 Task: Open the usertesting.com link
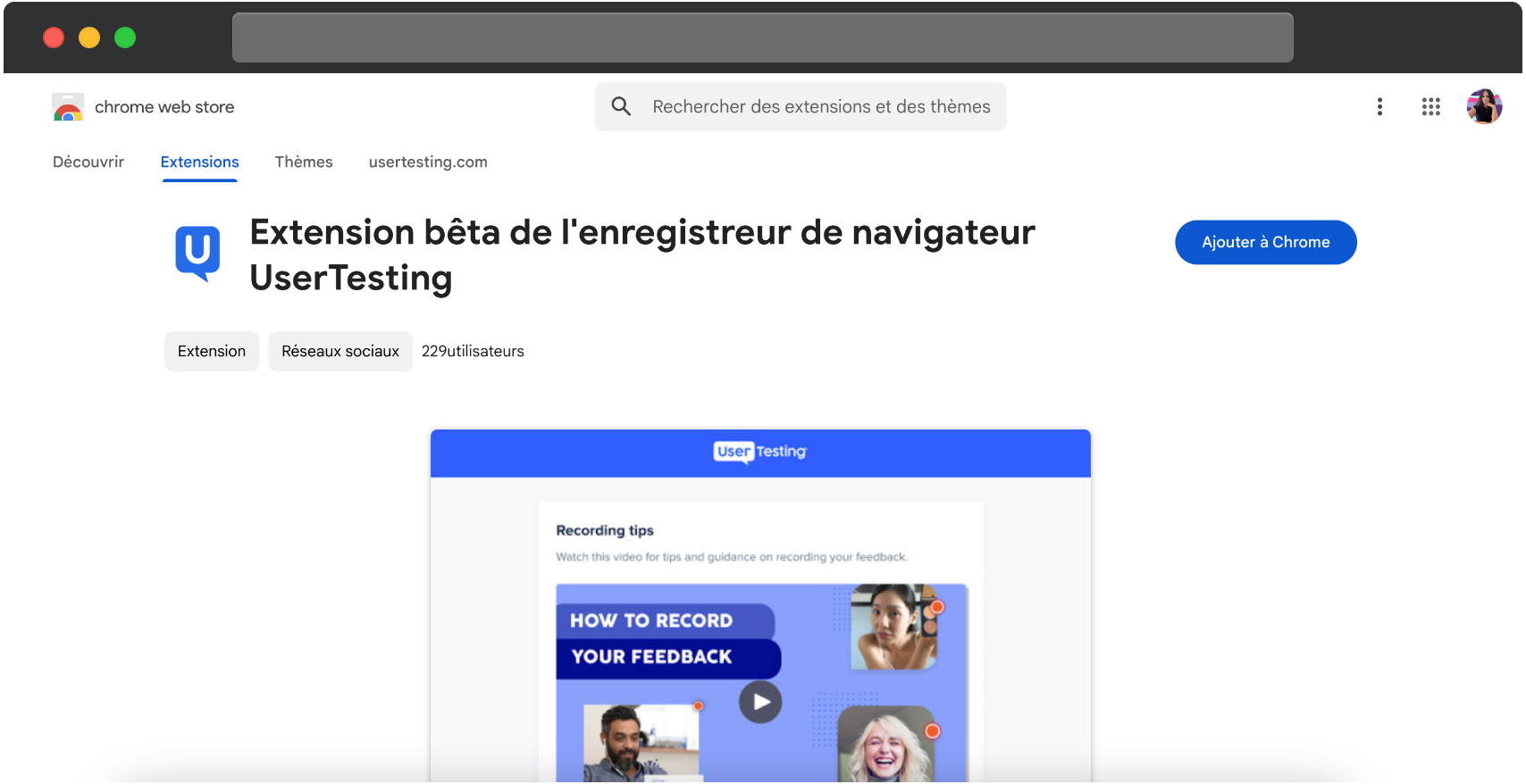click(428, 162)
